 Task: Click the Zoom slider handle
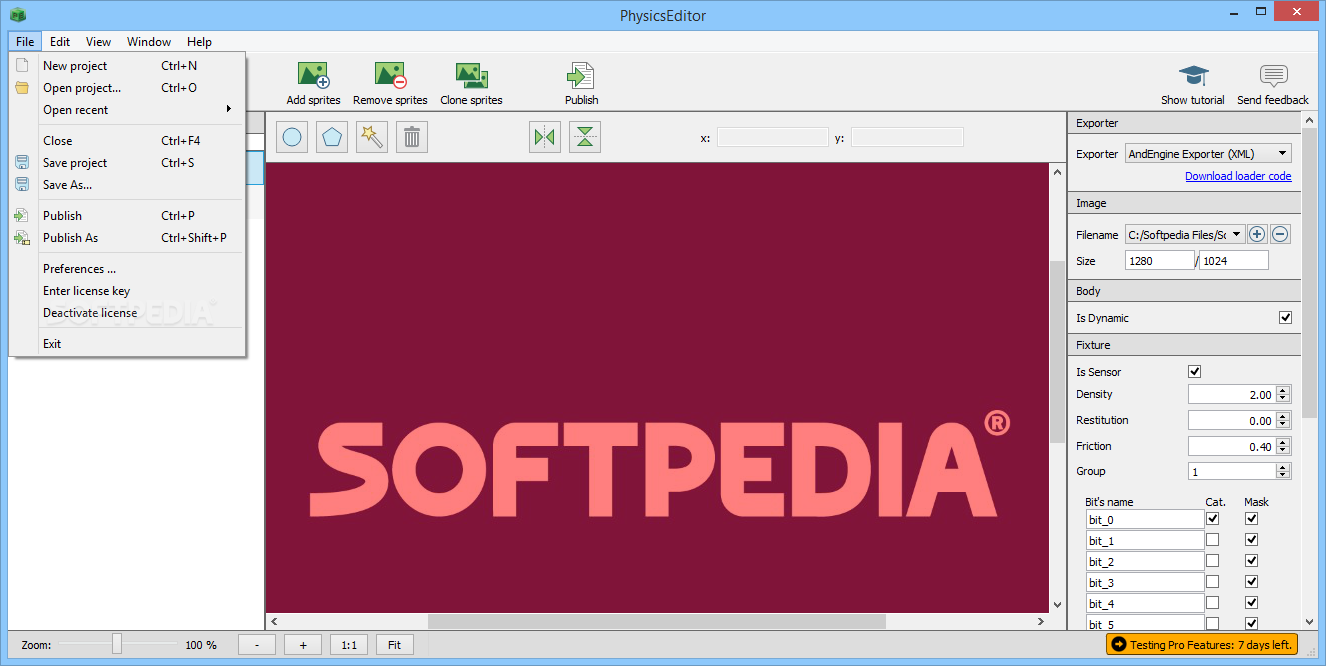tap(117, 644)
